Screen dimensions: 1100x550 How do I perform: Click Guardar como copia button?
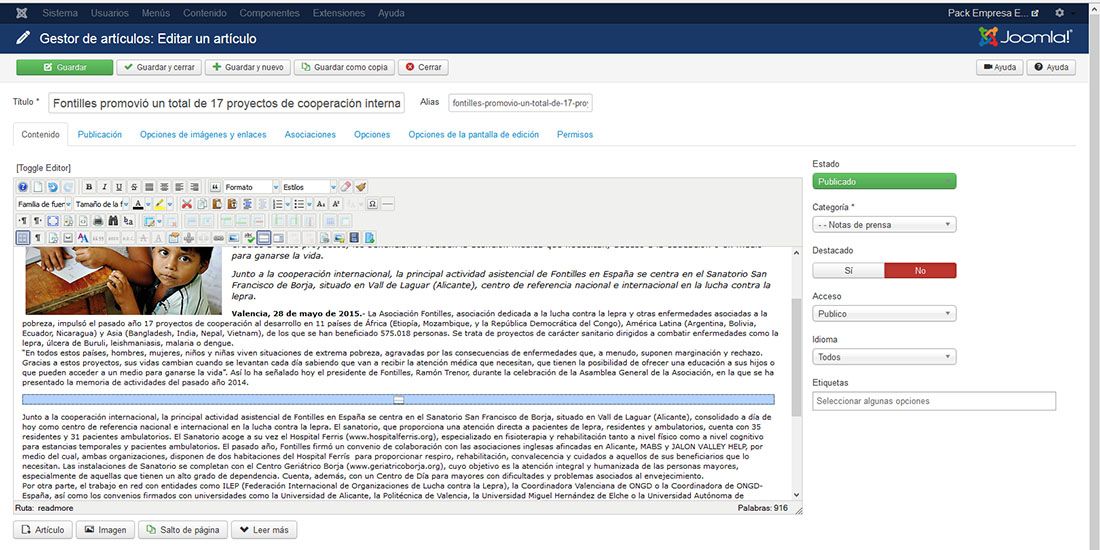click(x=344, y=67)
